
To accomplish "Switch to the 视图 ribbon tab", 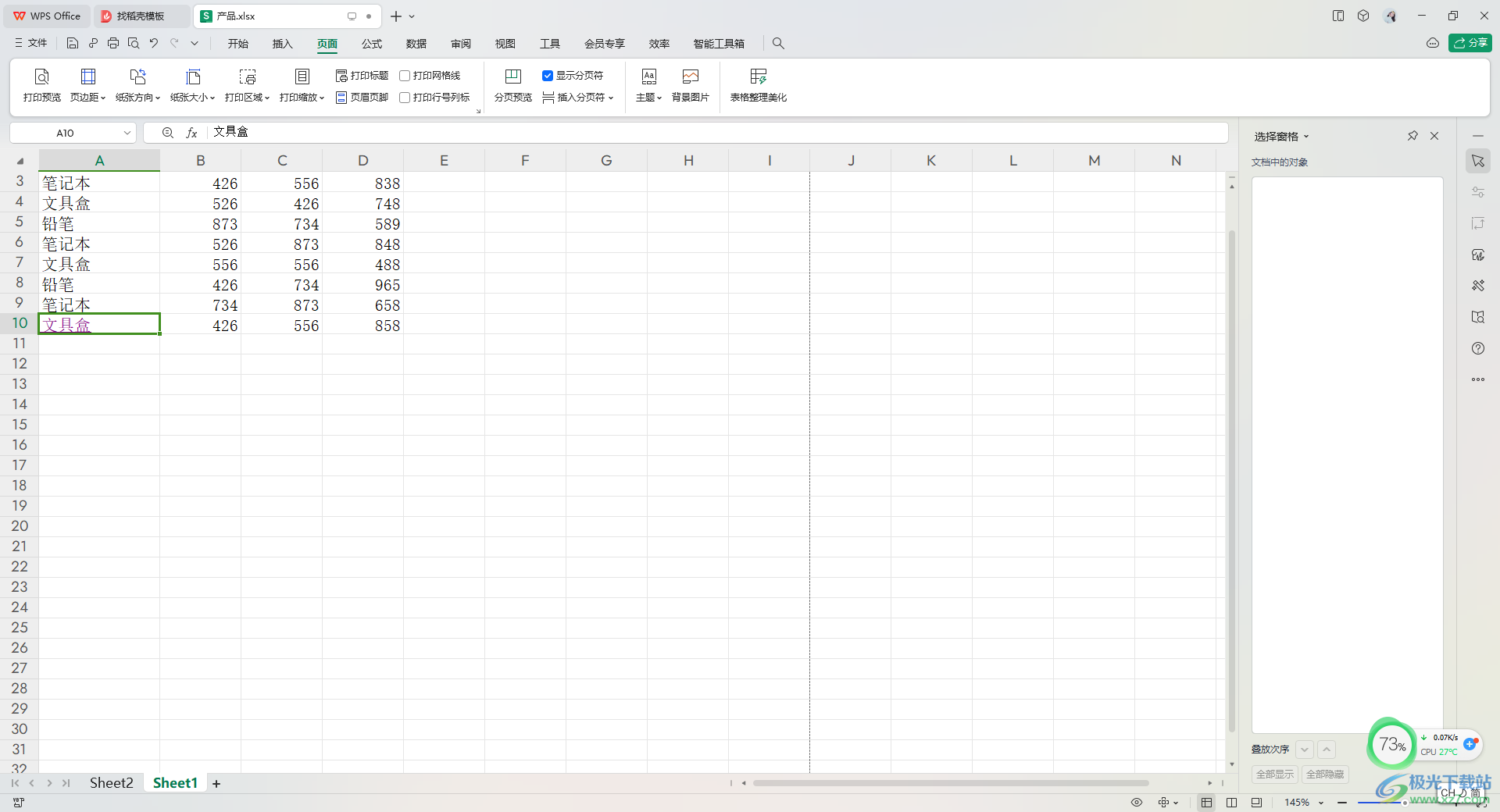I will (x=505, y=44).
